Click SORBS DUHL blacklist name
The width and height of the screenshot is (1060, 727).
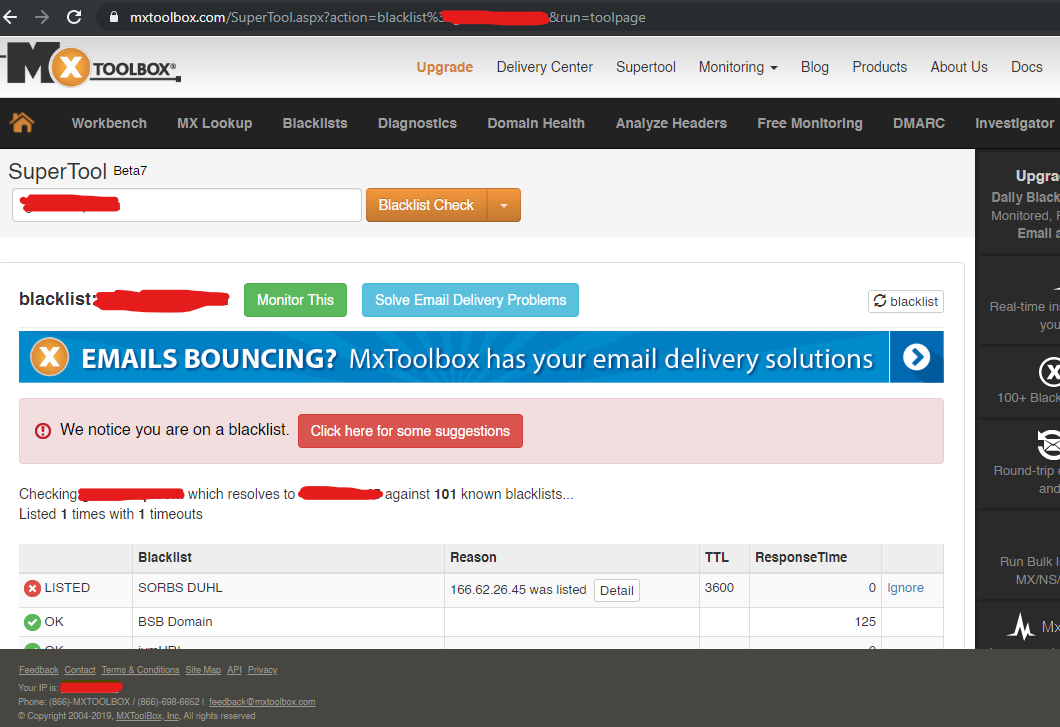click(180, 588)
